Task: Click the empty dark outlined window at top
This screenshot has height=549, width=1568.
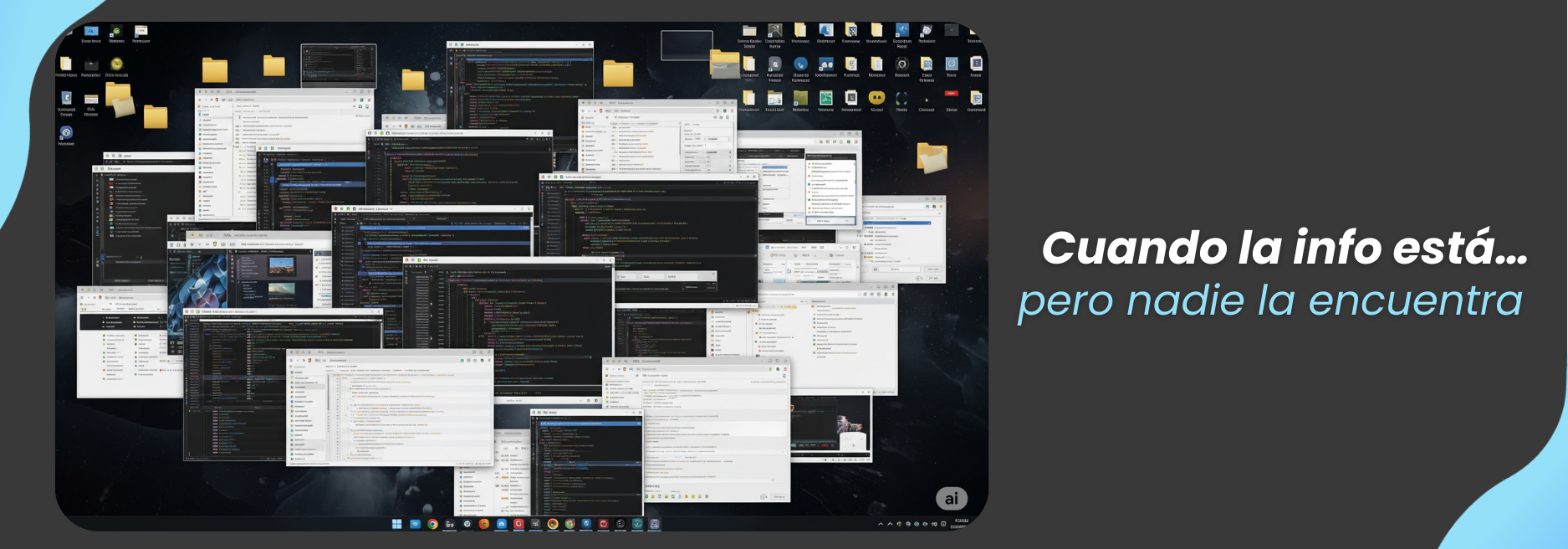Action: 686,45
